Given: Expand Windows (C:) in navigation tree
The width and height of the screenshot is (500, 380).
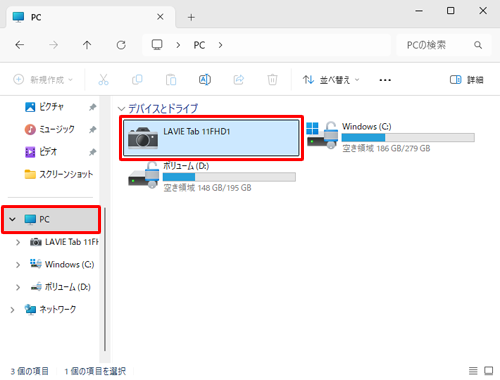Looking at the screenshot, I should (x=18, y=265).
